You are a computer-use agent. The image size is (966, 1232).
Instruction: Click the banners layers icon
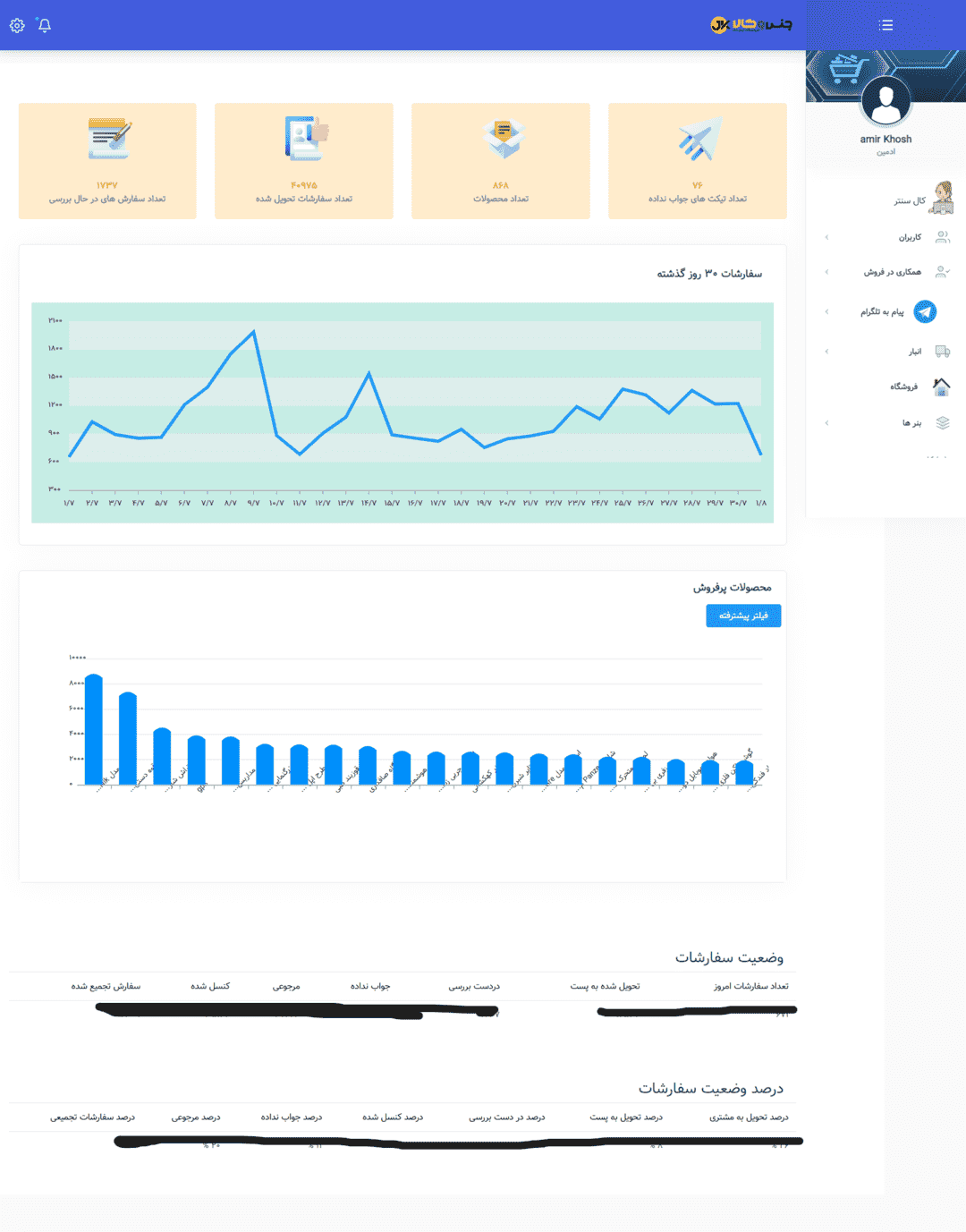pos(942,423)
